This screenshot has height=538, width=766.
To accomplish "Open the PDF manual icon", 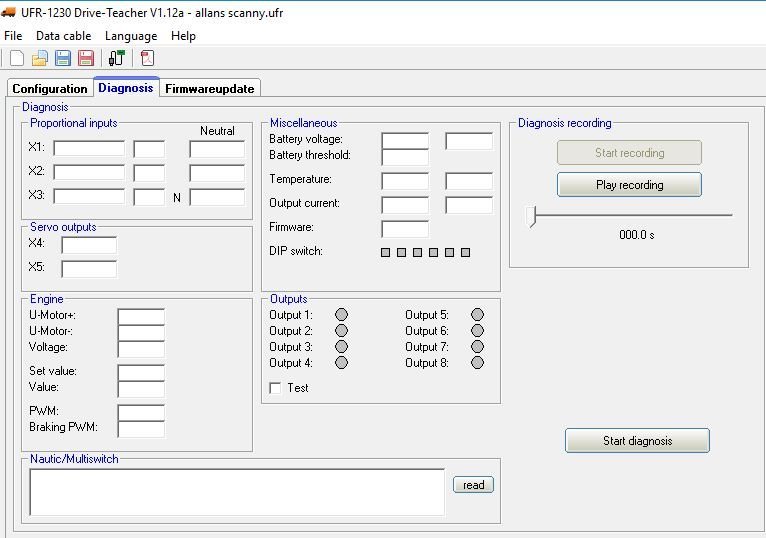I will (148, 58).
